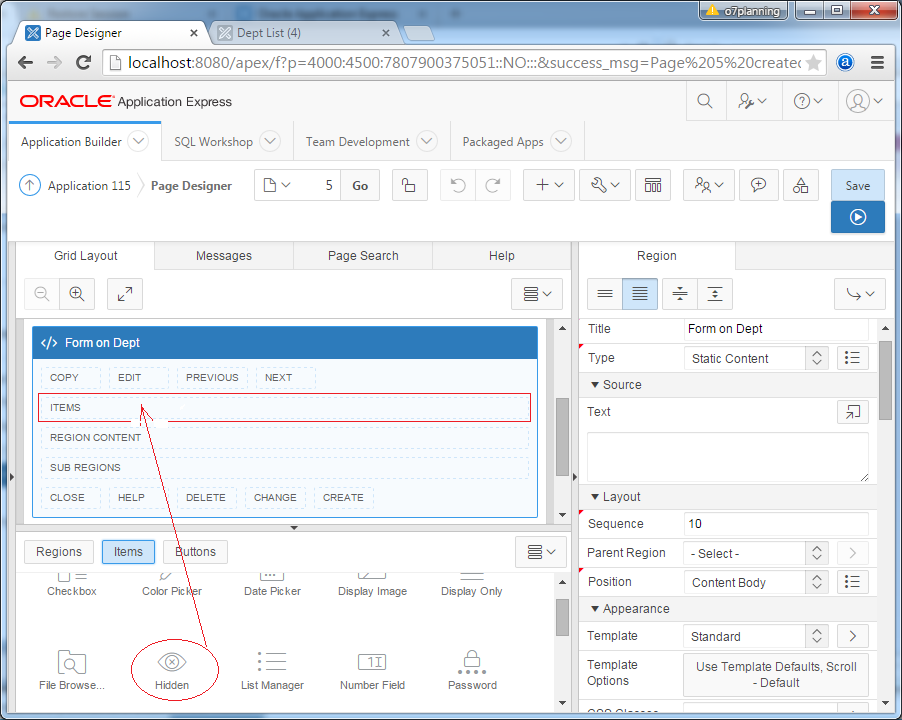Open Template Options button
Screen dimensions: 902x720
pyautogui.click(x=775, y=675)
